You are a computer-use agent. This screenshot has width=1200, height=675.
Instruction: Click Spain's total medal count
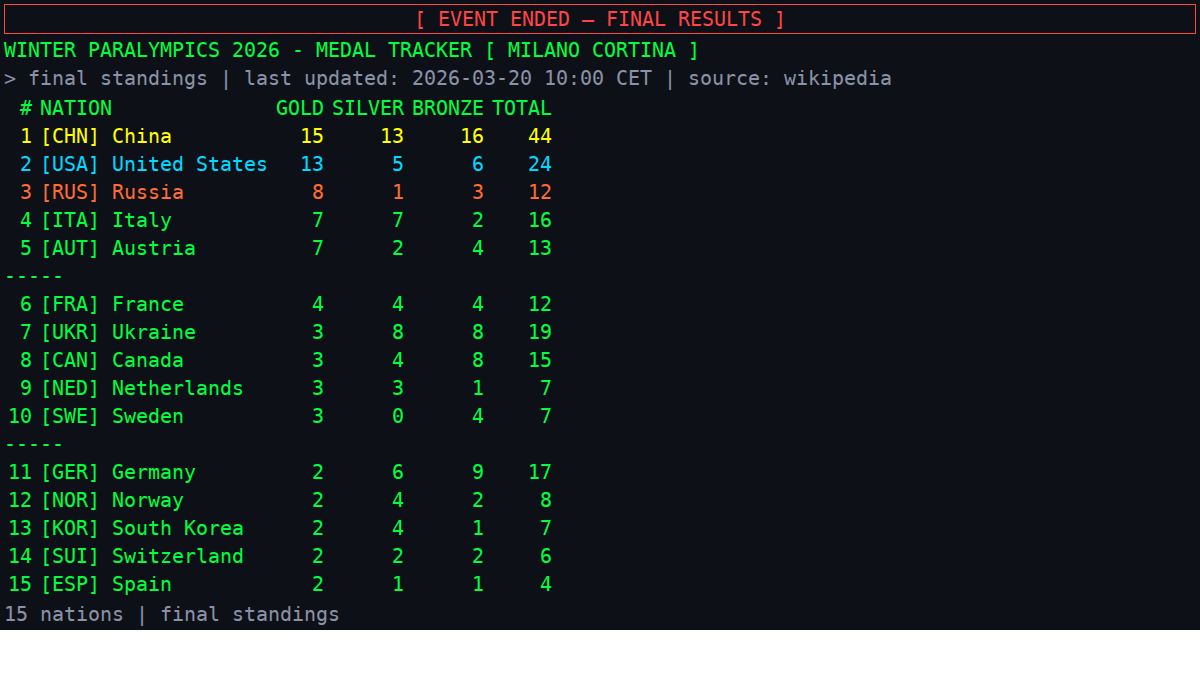[x=545, y=584]
